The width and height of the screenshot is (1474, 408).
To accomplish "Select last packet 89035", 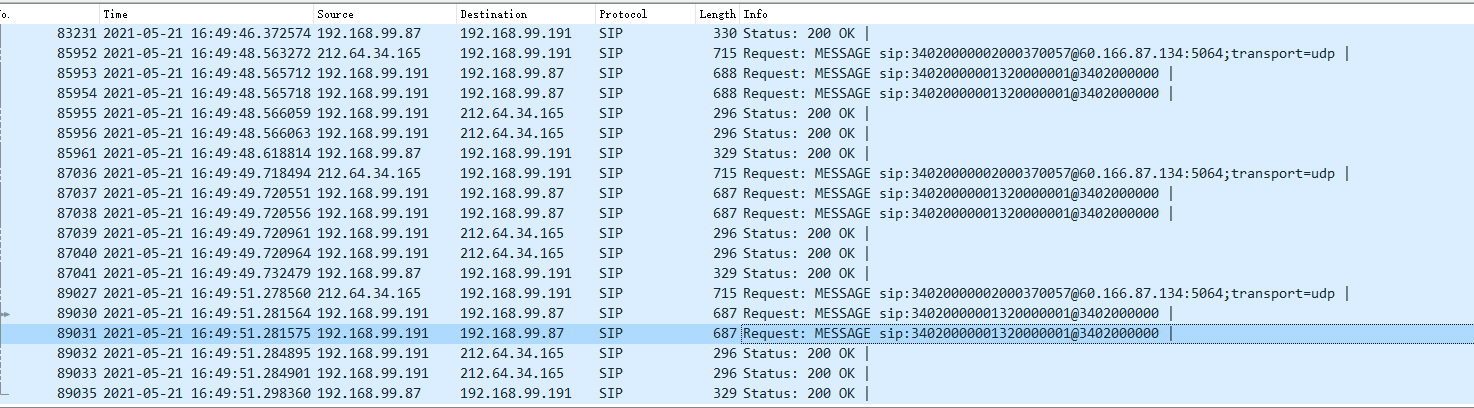I will (400, 393).
